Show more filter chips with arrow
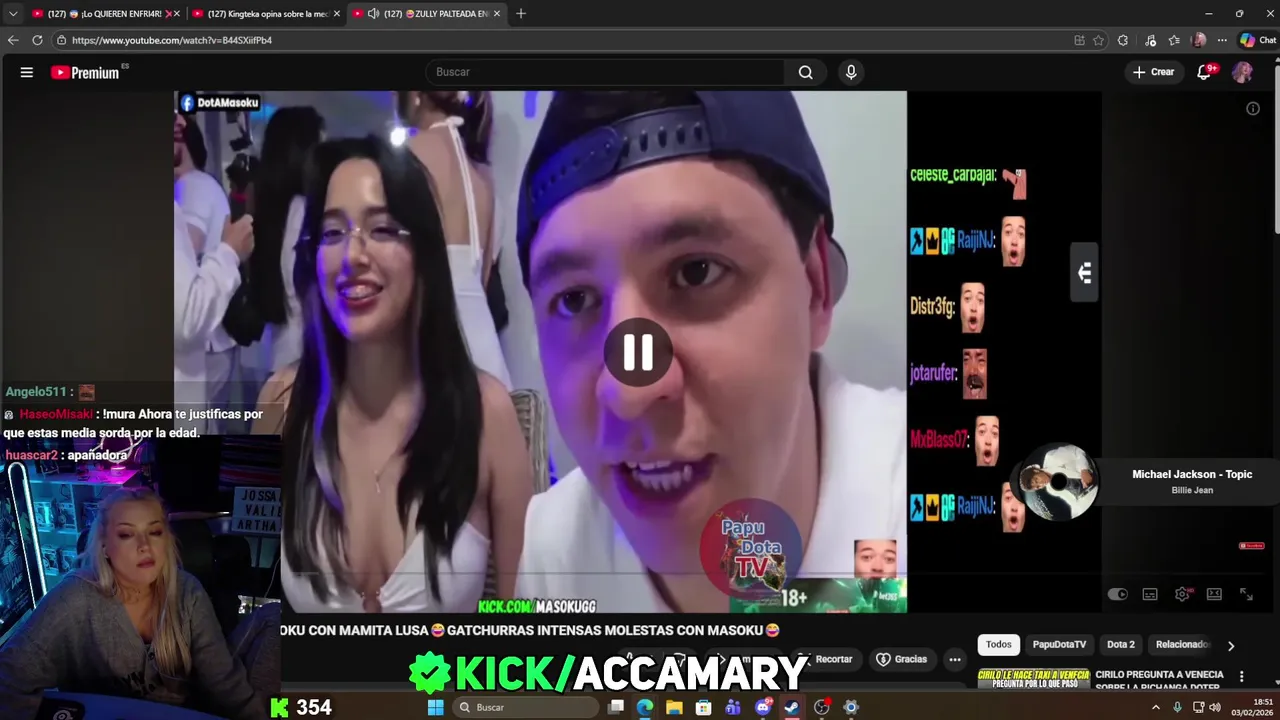Viewport: 1280px width, 720px height. [1231, 645]
